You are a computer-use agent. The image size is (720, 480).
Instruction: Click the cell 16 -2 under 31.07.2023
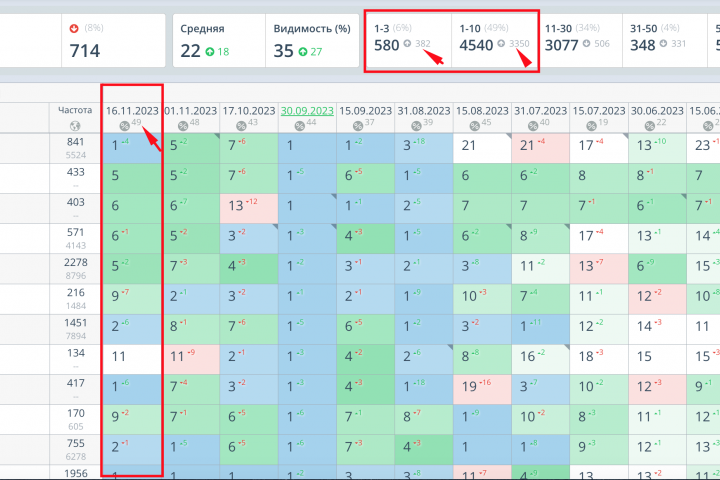tap(540, 359)
